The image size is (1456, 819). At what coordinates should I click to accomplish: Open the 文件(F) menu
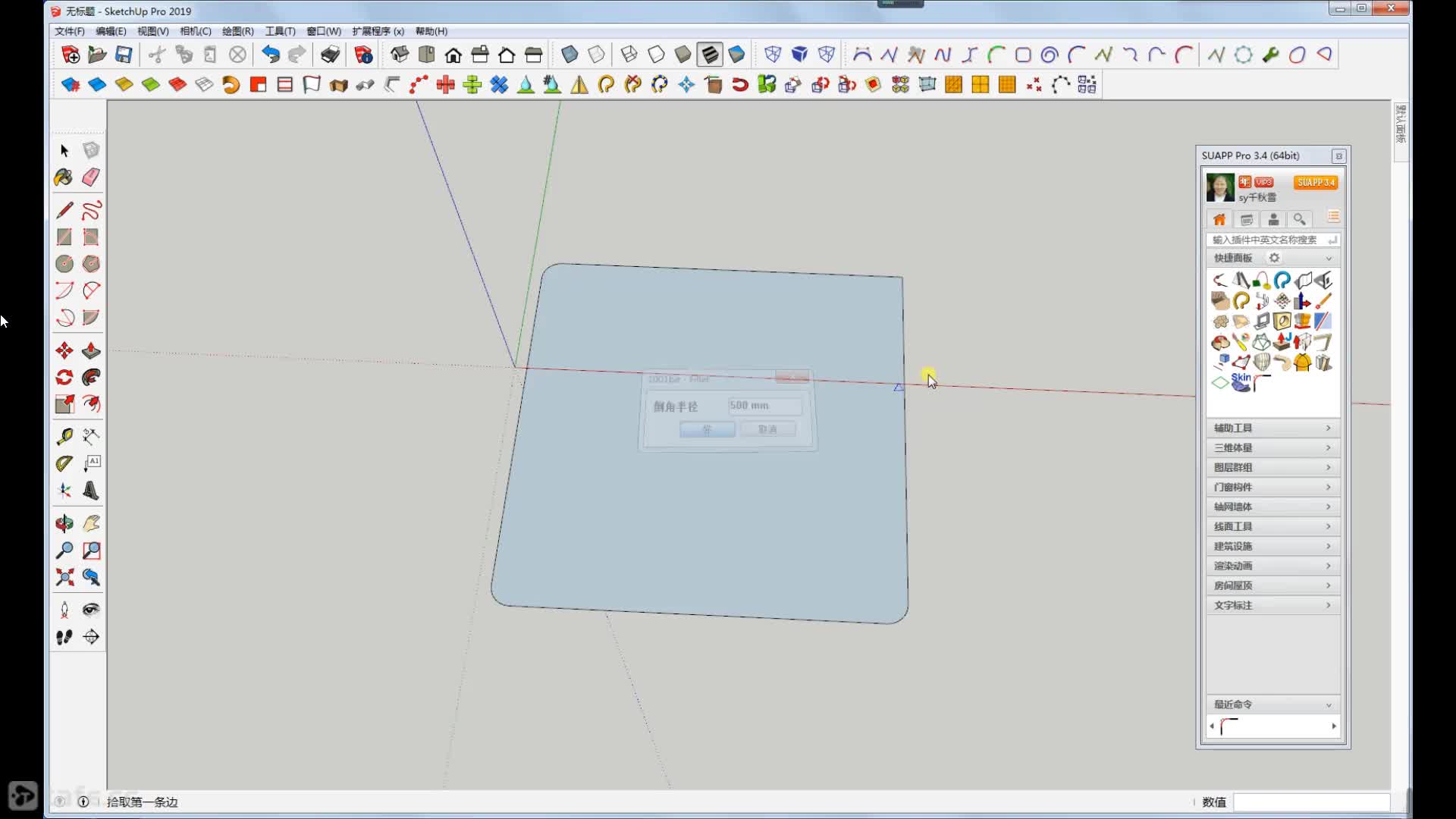pyautogui.click(x=69, y=31)
